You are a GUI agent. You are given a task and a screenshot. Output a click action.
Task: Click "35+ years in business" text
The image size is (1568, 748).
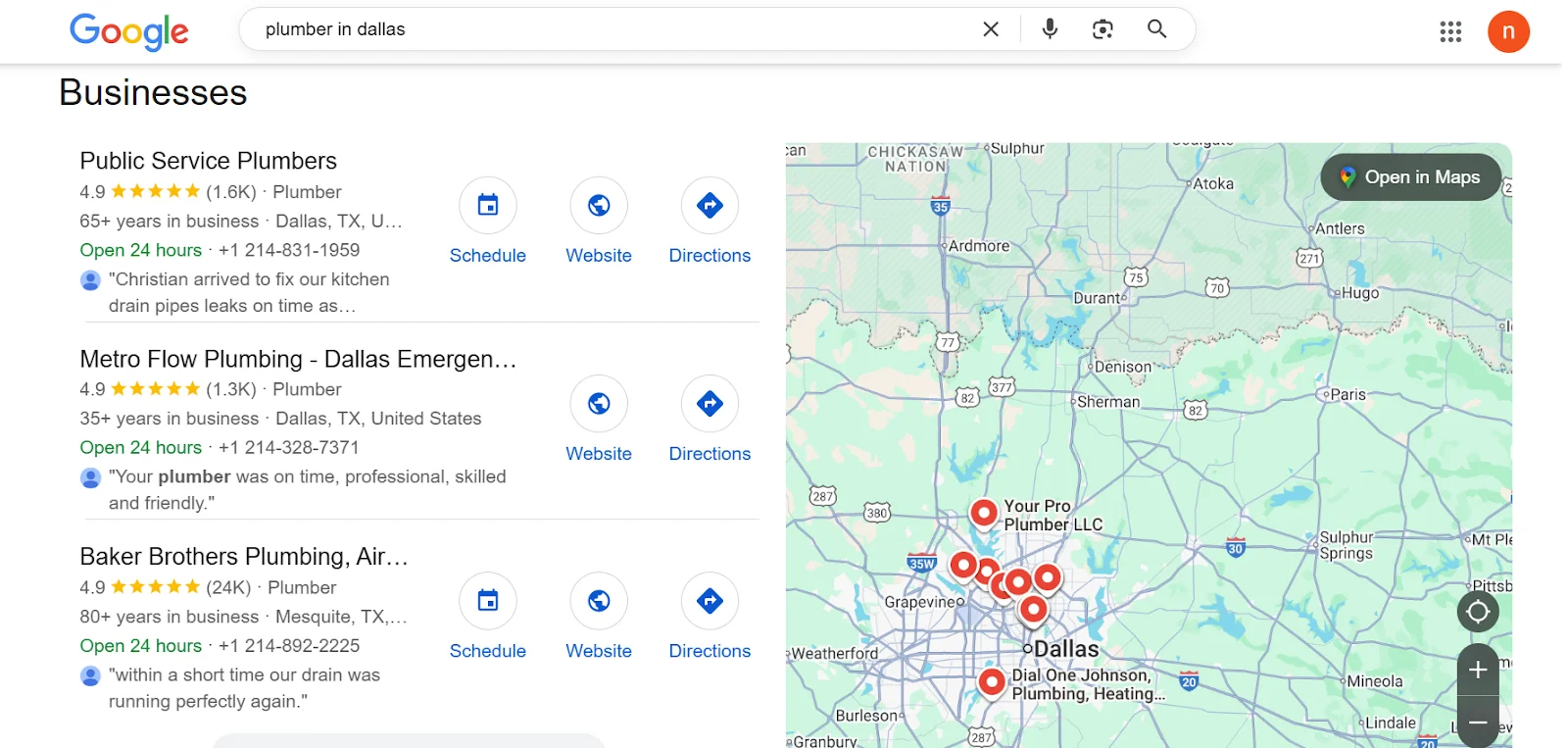tap(170, 419)
